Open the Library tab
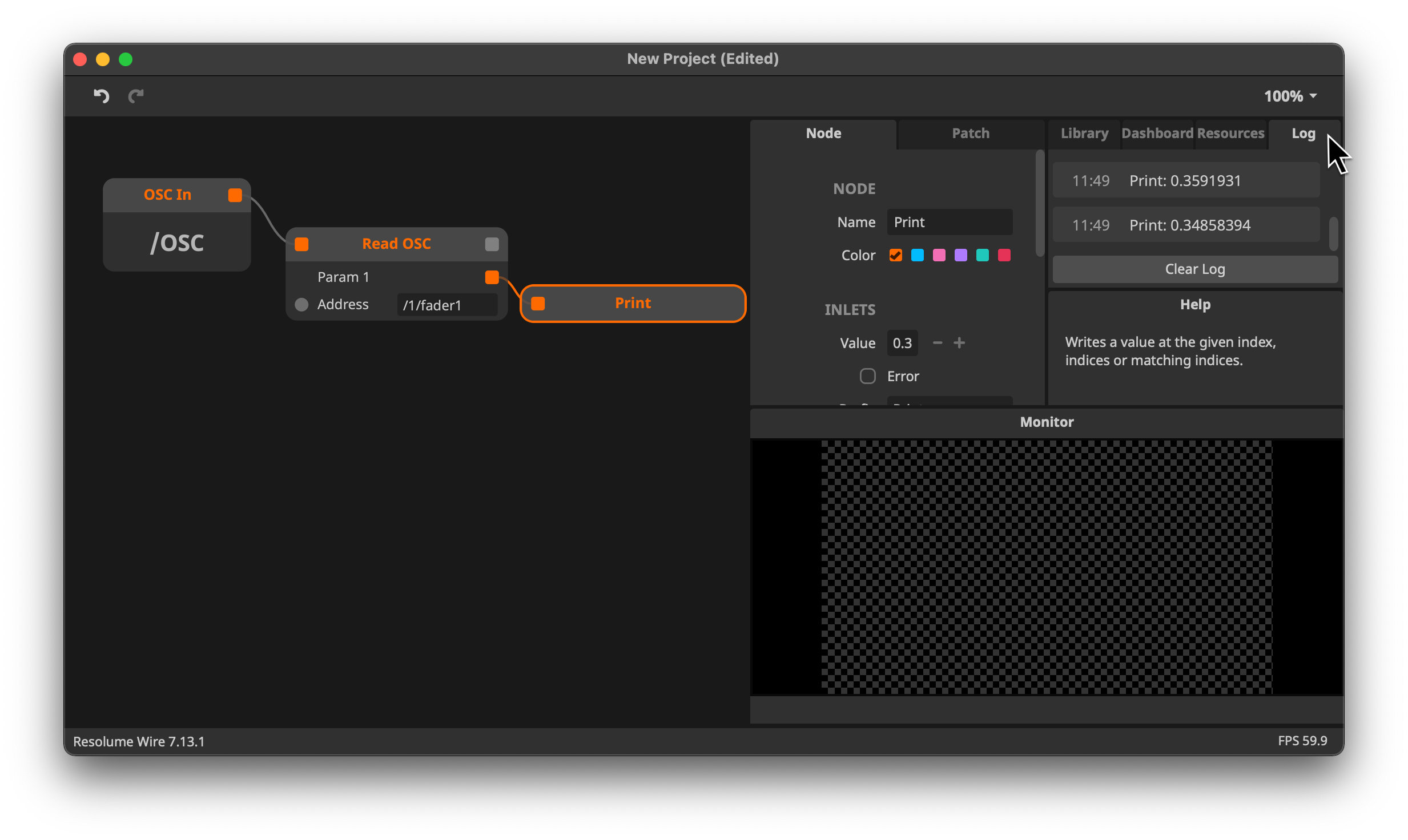 [x=1084, y=134]
